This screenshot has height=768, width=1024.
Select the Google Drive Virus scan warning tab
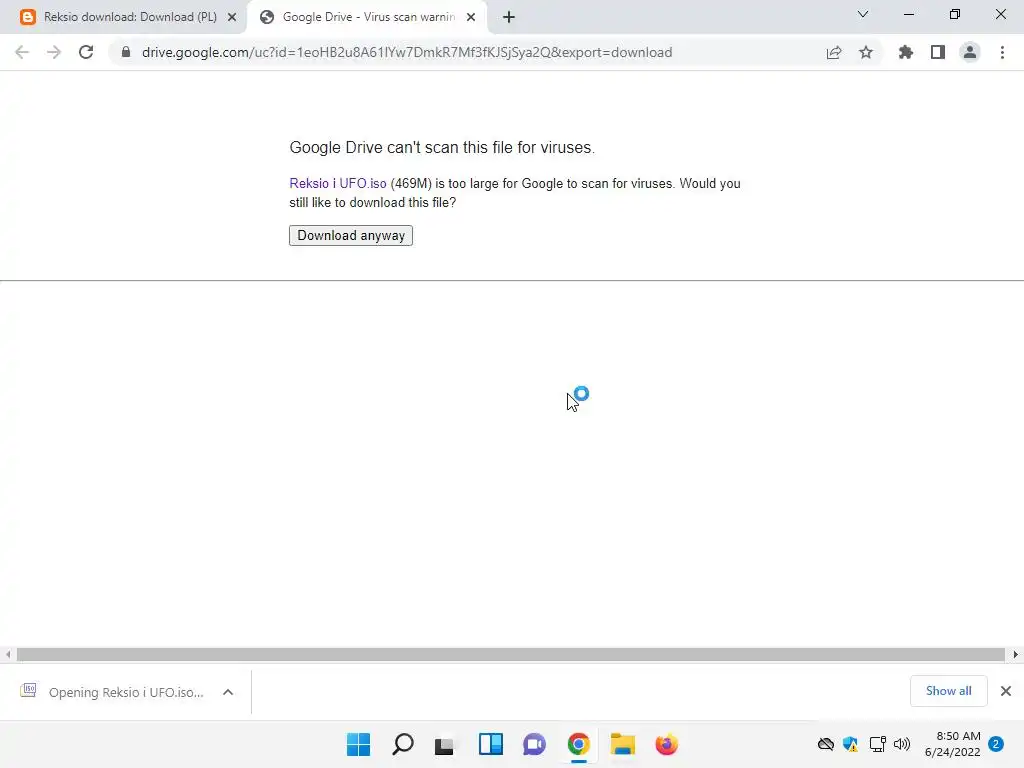tap(368, 17)
